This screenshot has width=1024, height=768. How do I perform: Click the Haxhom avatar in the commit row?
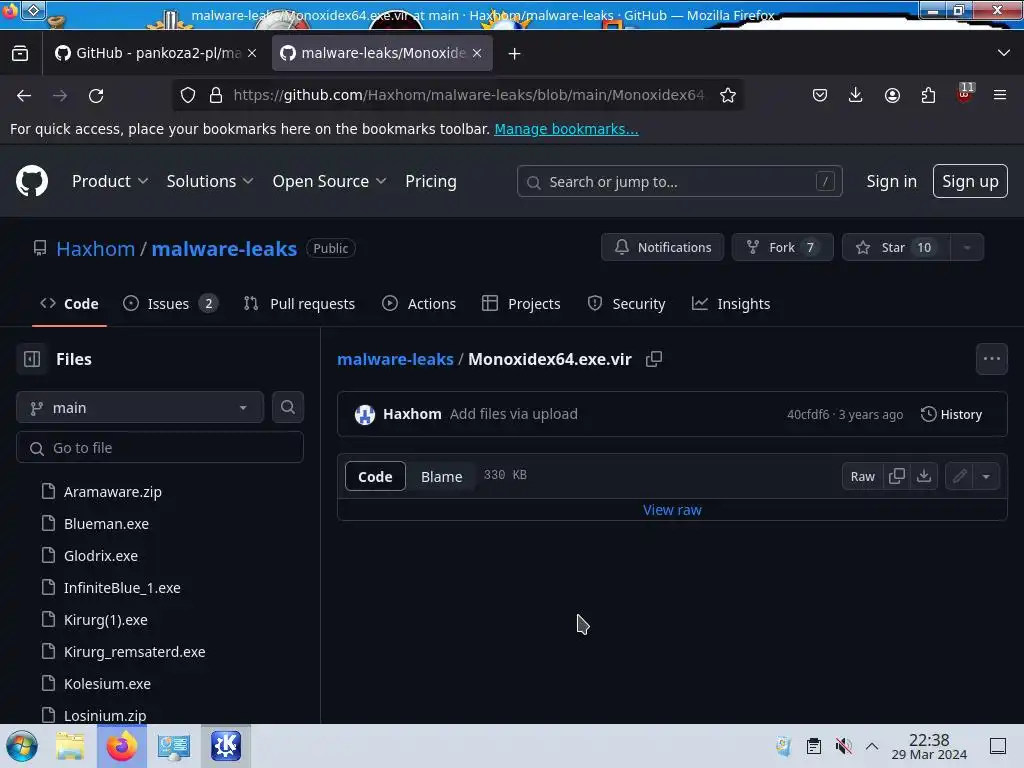[x=365, y=415]
